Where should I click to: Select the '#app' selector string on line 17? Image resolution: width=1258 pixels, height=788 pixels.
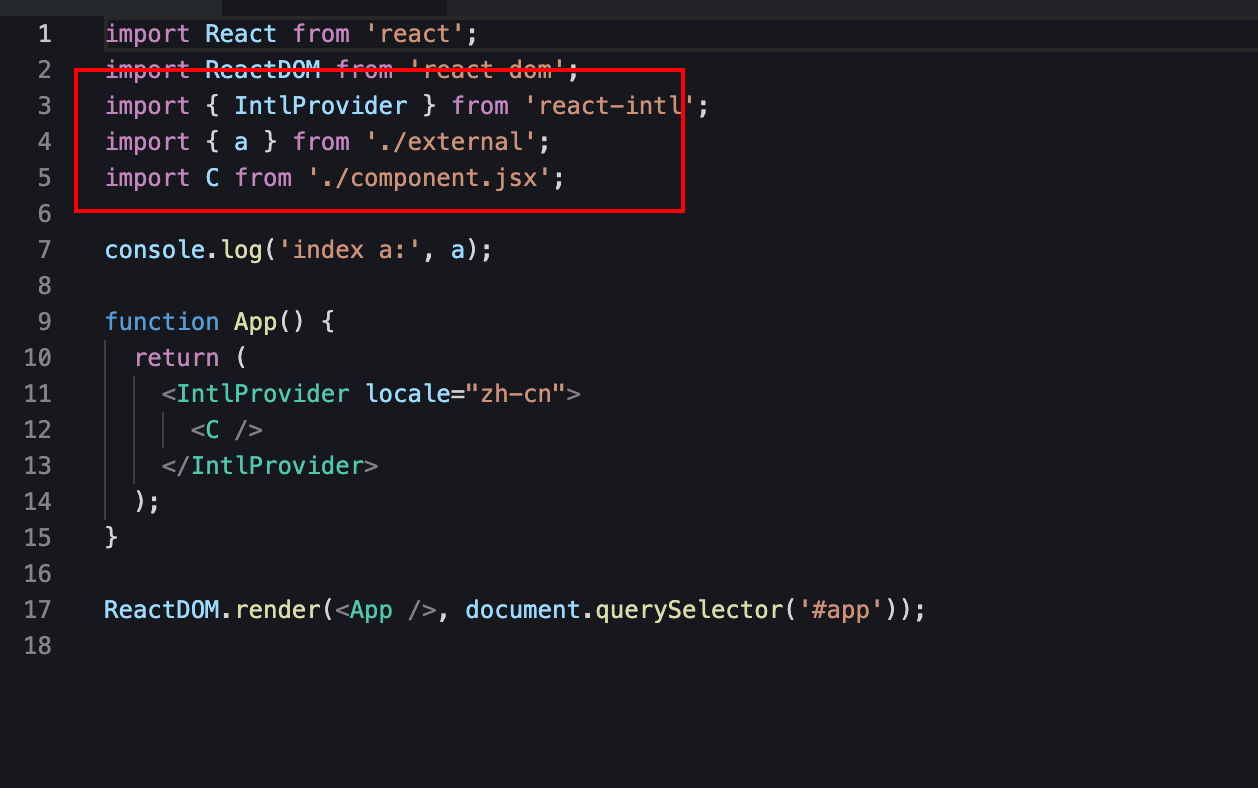[837, 609]
